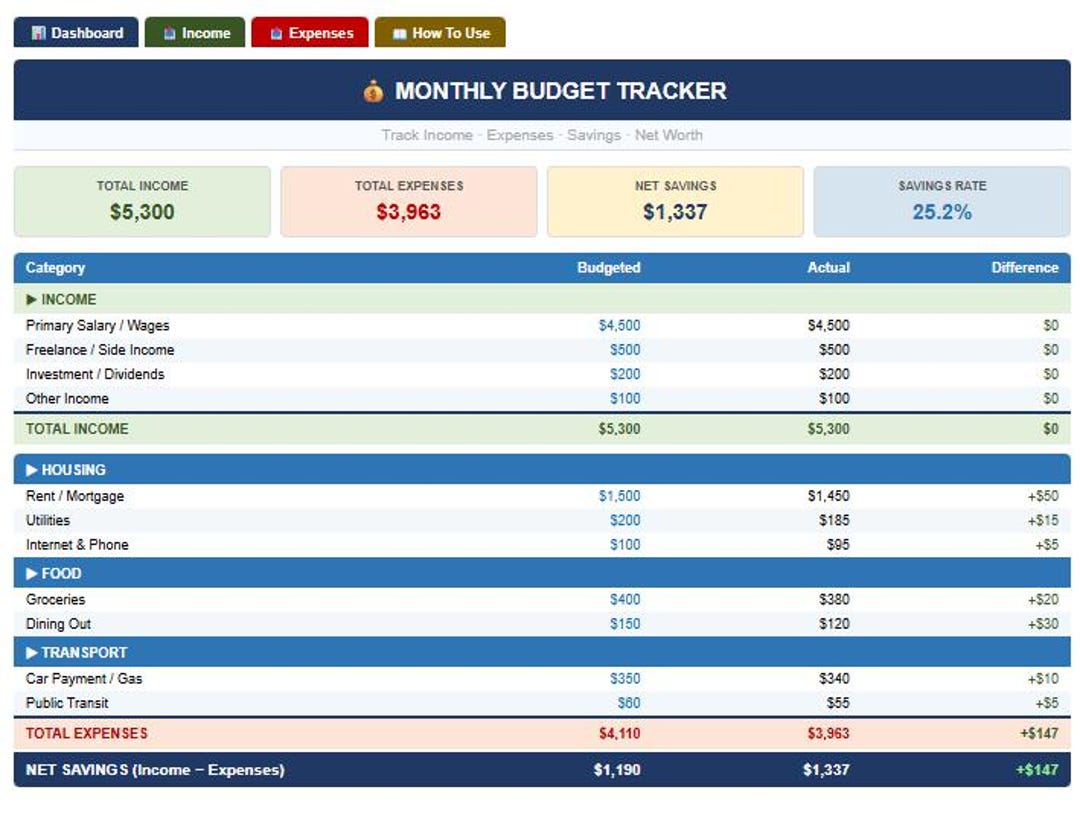Collapse the TRANSPORT section triangle
This screenshot has width=1080, height=813.
tap(31, 652)
